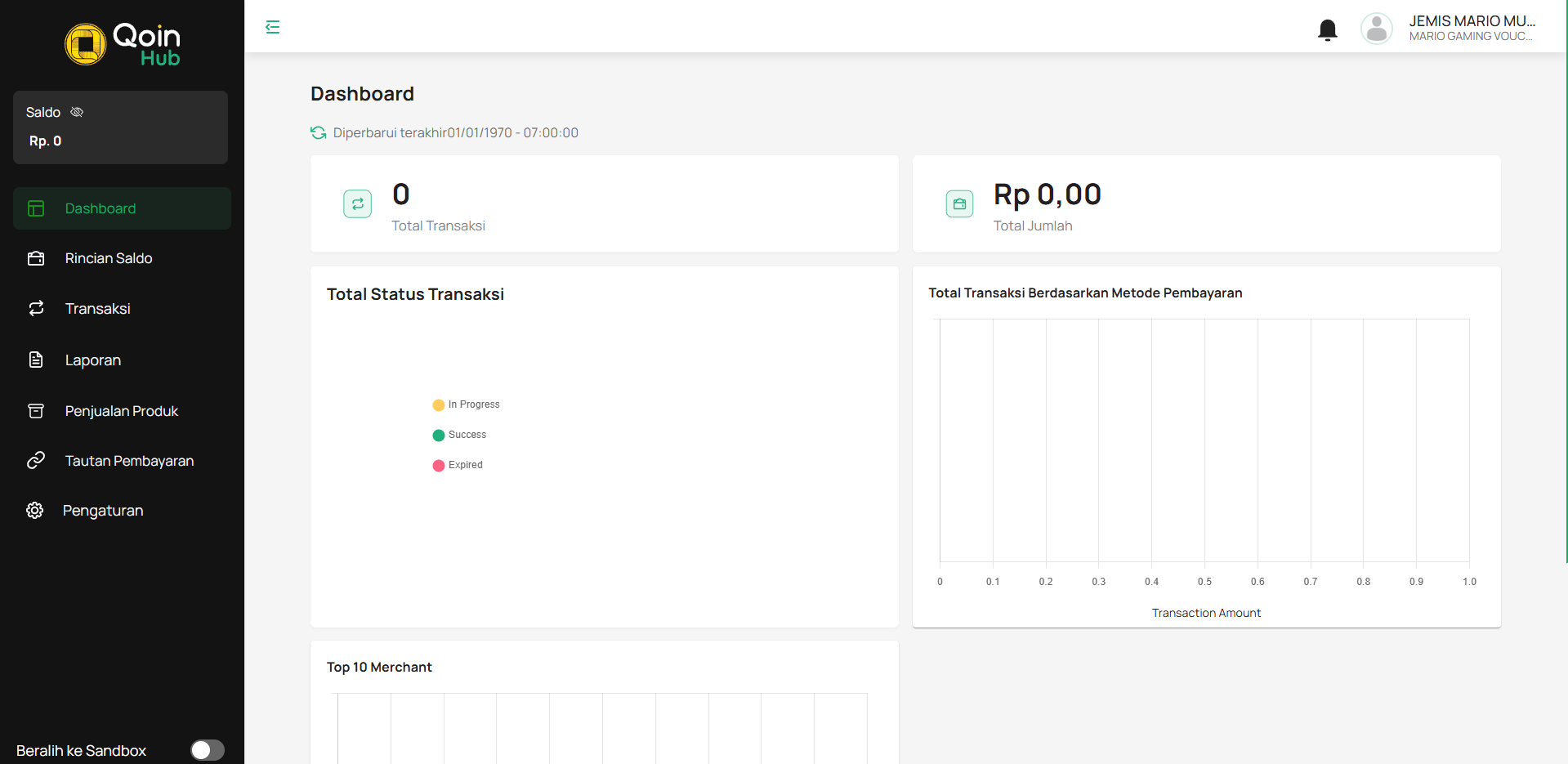The image size is (1568, 764).
Task: Collapse the sidebar using the chevron icon
Action: pos(272,26)
